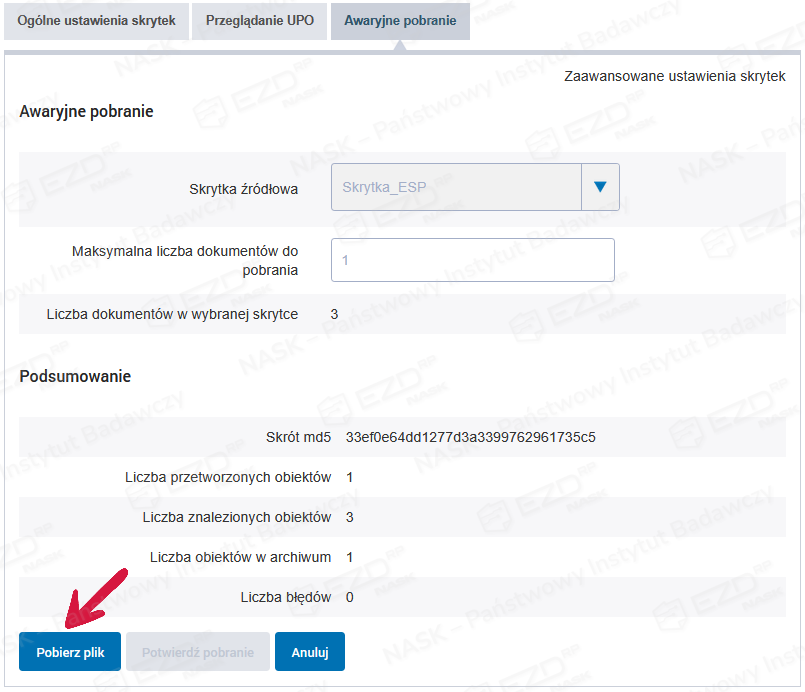The width and height of the screenshot is (805, 692).
Task: Click the Liczba obiektów w archiwum label
Action: (240, 557)
